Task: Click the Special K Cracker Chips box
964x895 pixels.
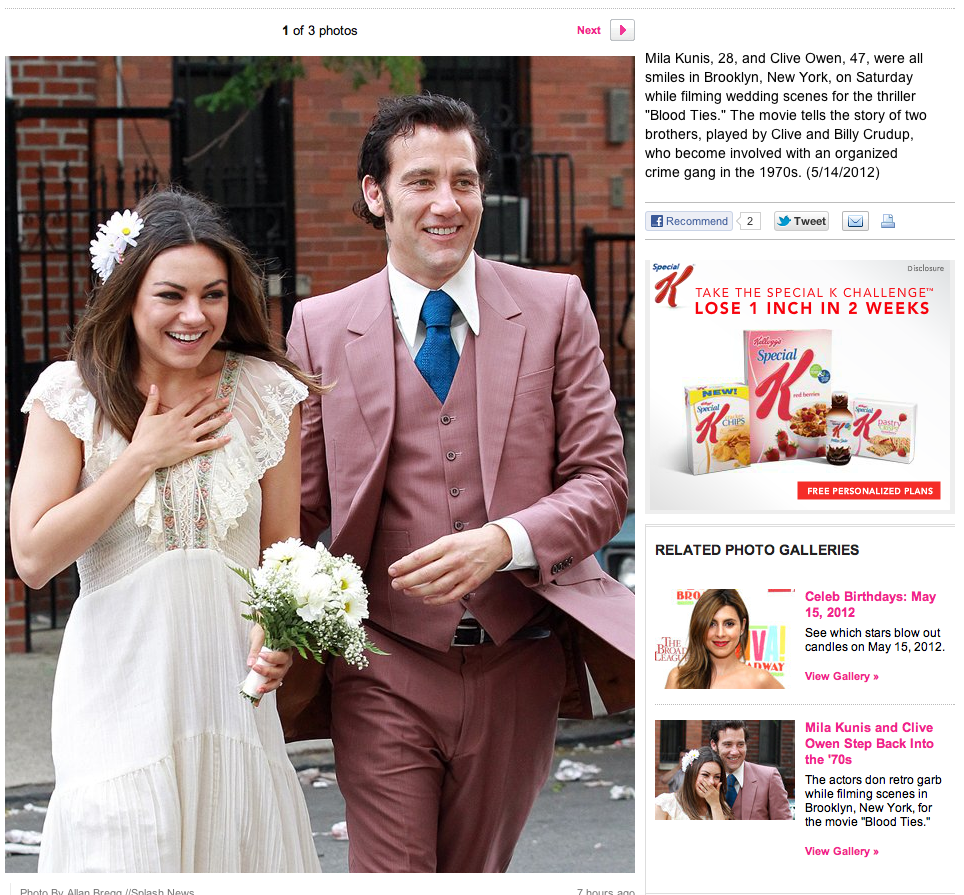Action: pos(715,428)
